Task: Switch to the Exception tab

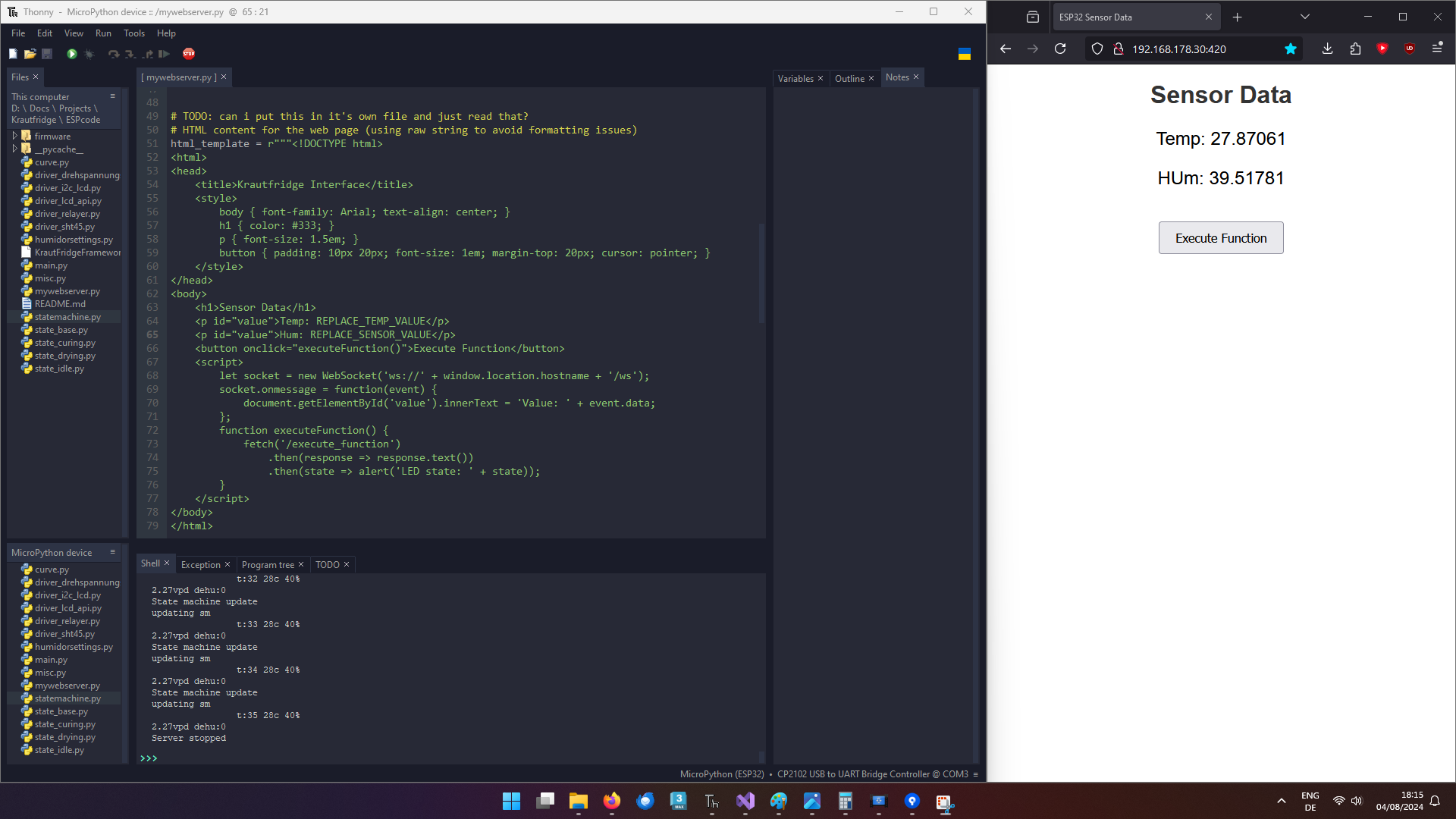Action: click(x=201, y=565)
